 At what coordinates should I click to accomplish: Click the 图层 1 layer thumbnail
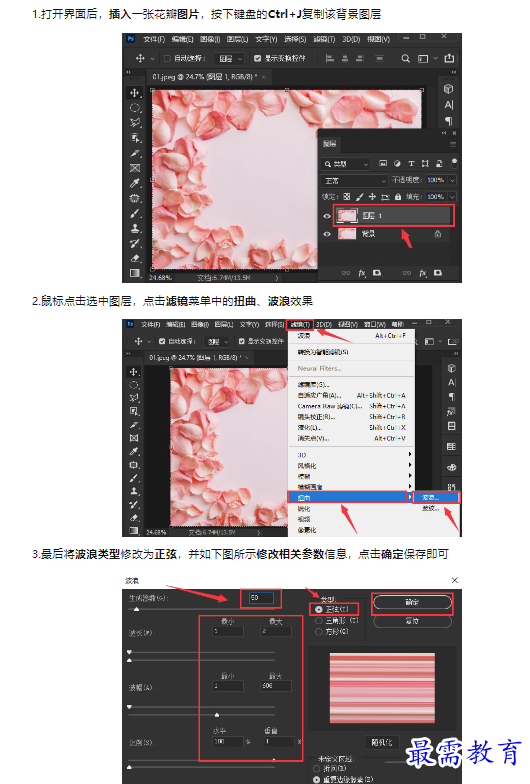(x=346, y=216)
